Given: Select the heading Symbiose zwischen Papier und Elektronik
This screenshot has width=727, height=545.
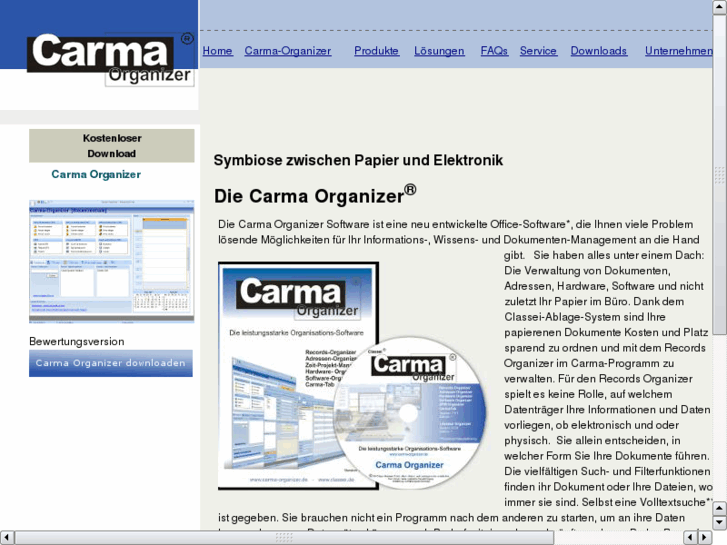Looking at the screenshot, I should pos(358,160).
